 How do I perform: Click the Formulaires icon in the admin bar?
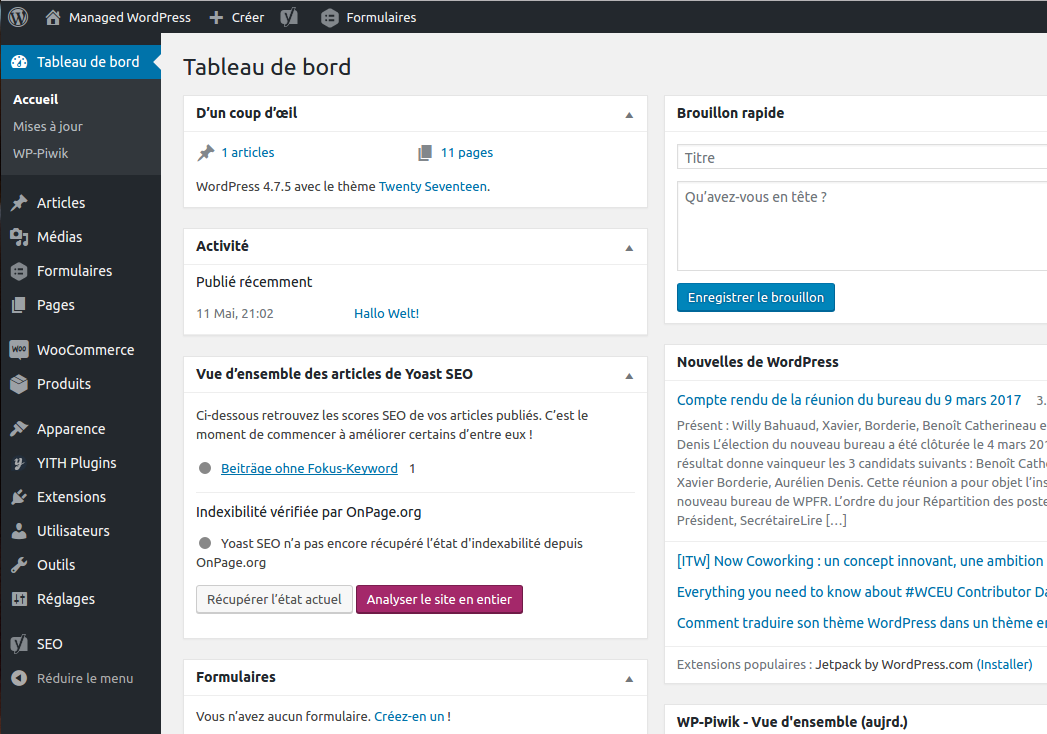[330, 18]
